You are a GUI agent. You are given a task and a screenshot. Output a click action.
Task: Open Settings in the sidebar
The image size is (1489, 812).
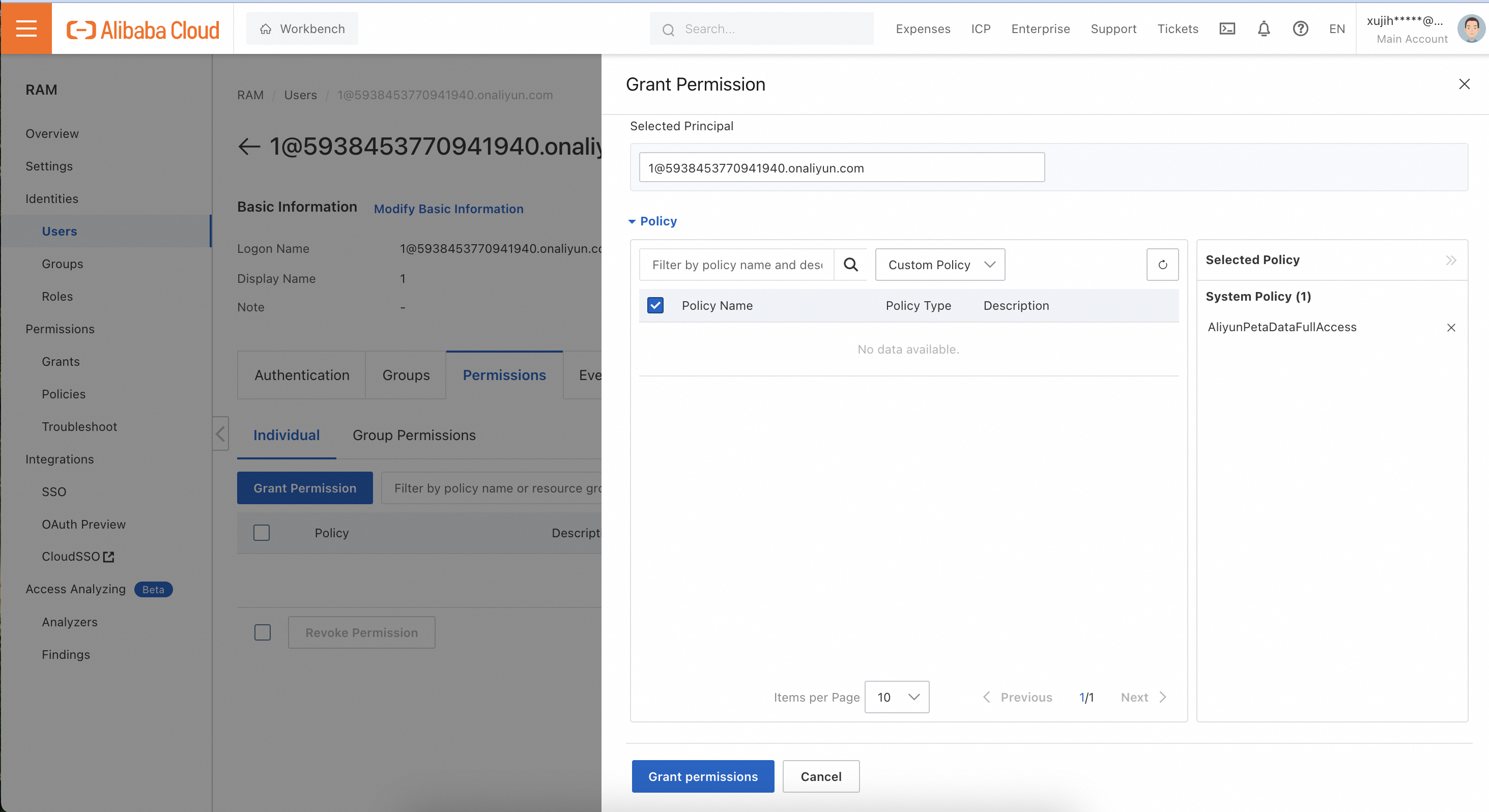pos(49,166)
